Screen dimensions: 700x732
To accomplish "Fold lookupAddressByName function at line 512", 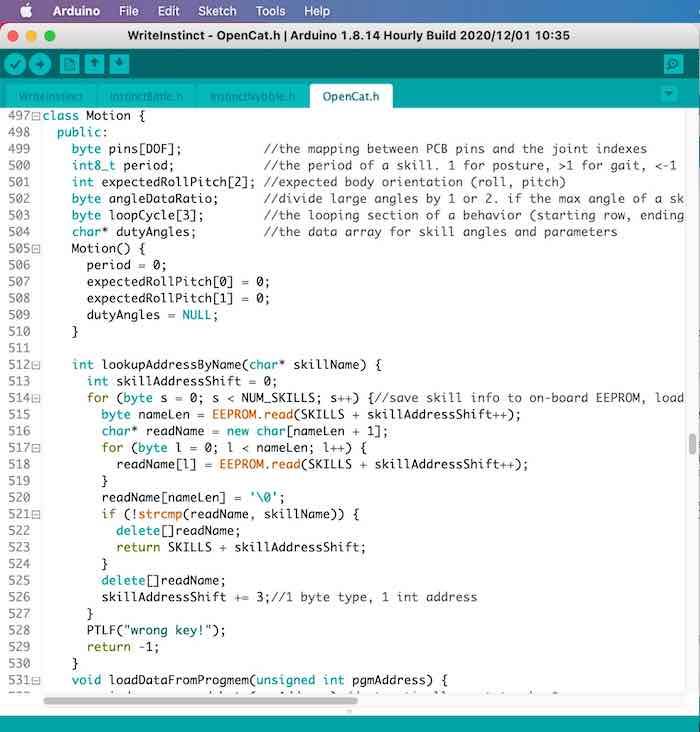I will coord(36,365).
